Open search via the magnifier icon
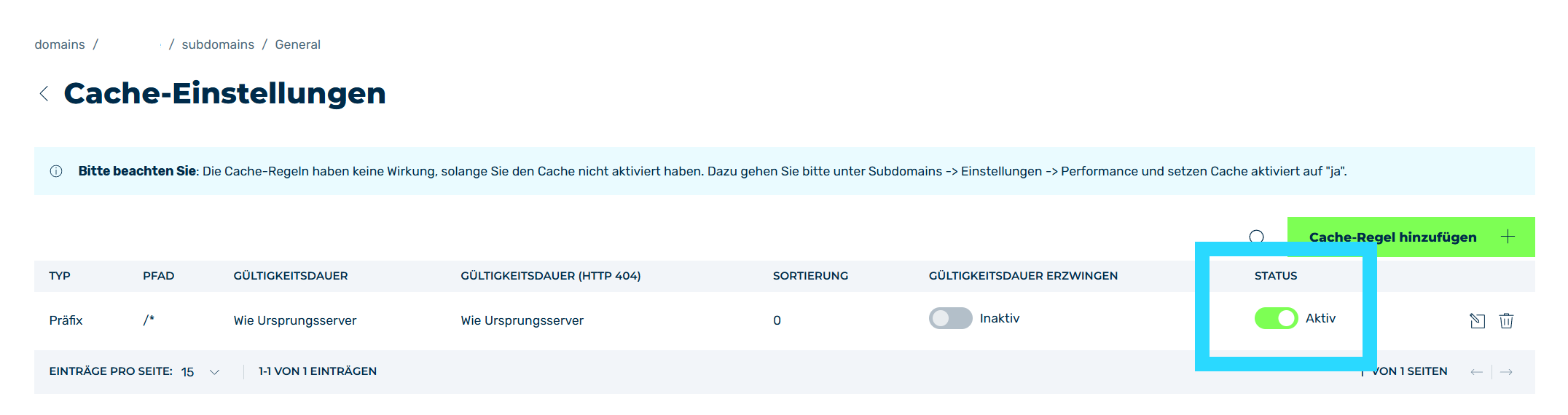The width and height of the screenshot is (1568, 415). pyautogui.click(x=1256, y=237)
